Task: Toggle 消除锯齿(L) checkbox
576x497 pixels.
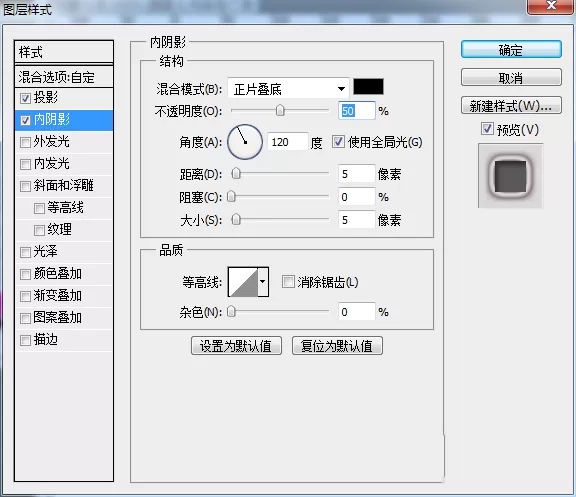Action: (x=288, y=282)
